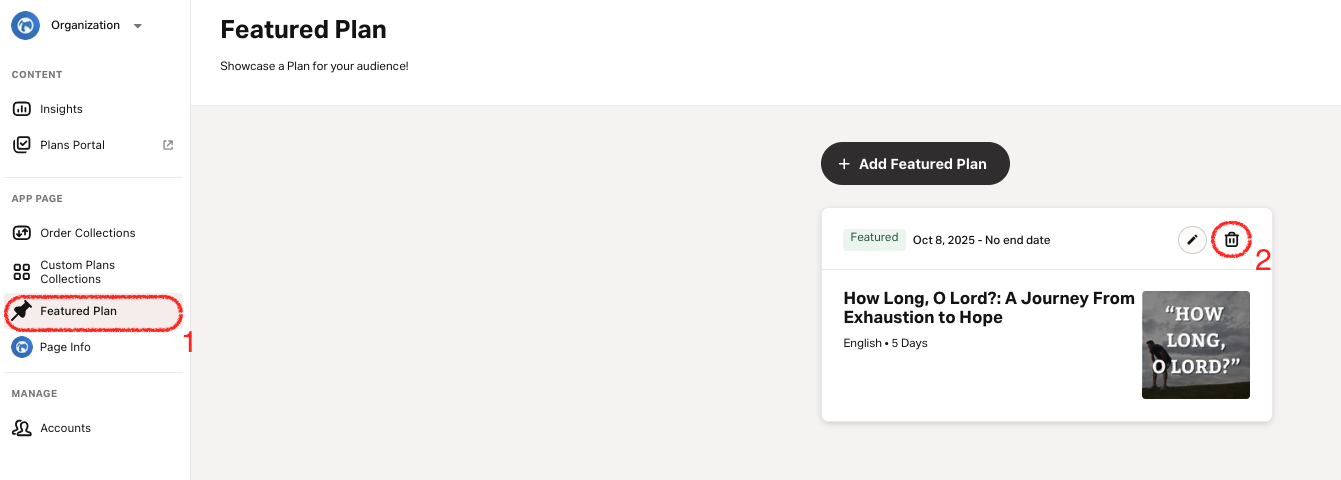Click the Insights chart icon
Image resolution: width=1341 pixels, height=480 pixels.
pos(21,109)
